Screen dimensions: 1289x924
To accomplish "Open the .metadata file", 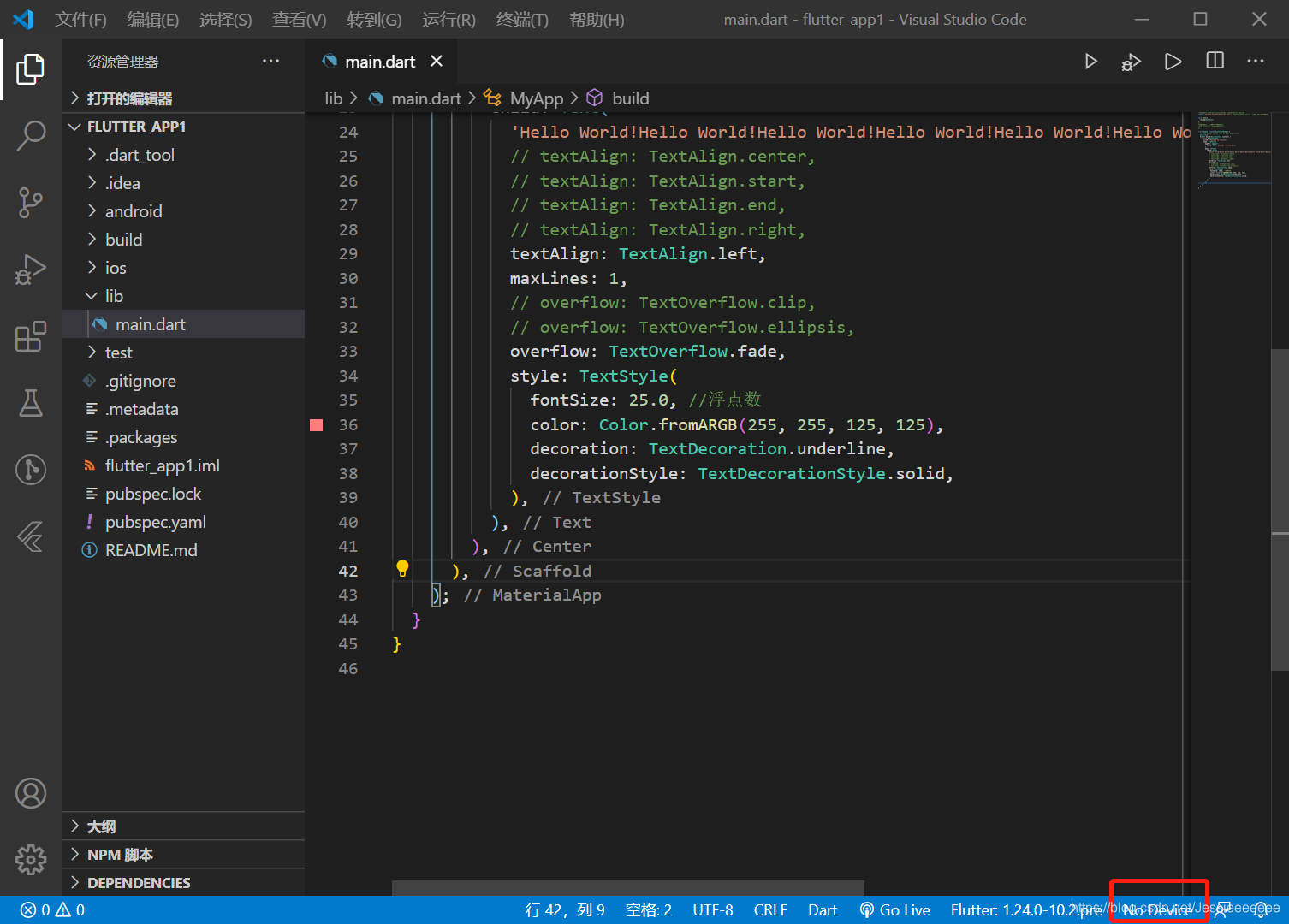I will pyautogui.click(x=184, y=409).
